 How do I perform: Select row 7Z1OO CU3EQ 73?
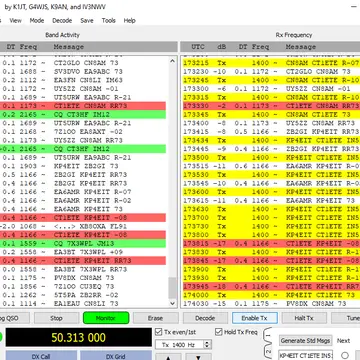83,287
